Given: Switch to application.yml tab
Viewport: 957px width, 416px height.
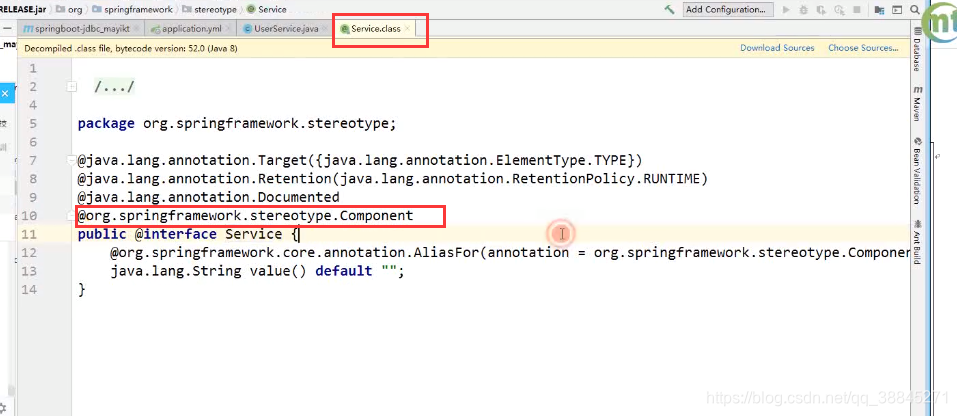Looking at the screenshot, I should pos(190,29).
